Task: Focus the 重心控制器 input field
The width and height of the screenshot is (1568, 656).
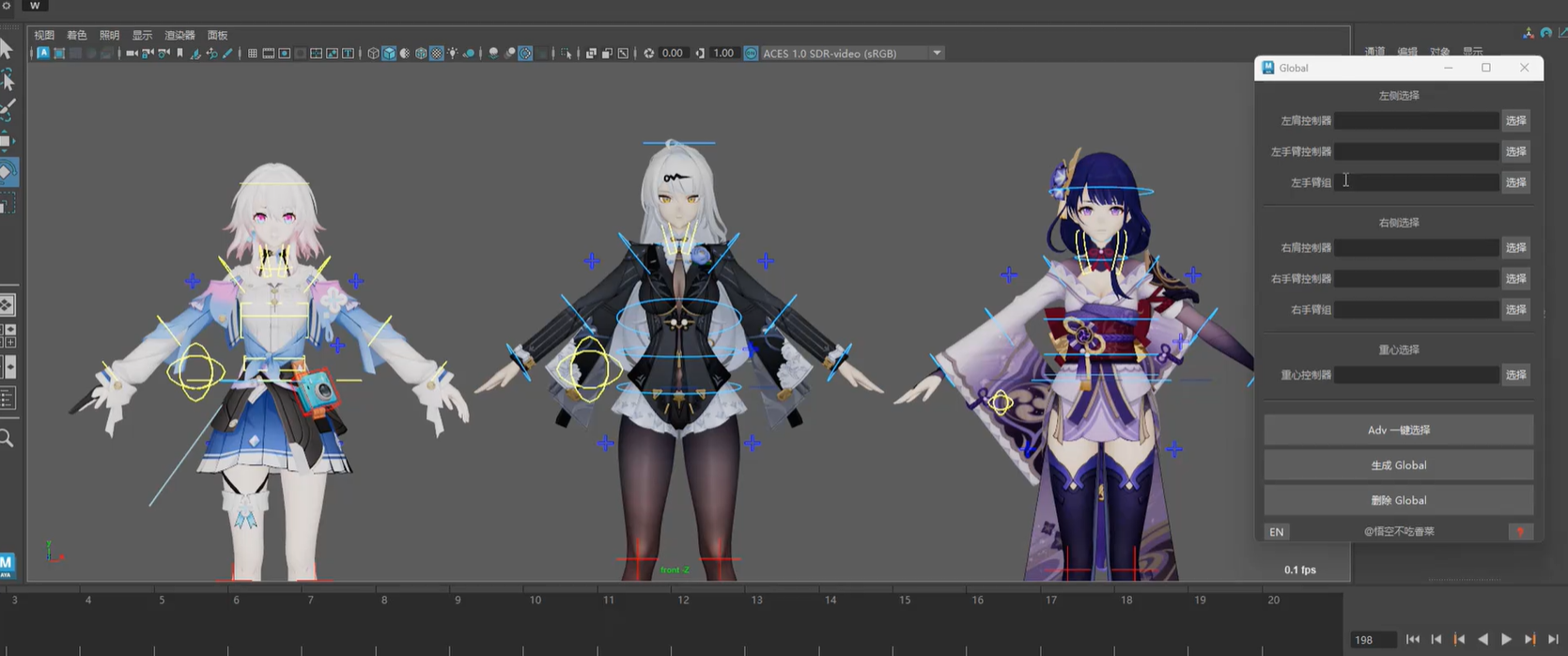Action: [x=1417, y=374]
